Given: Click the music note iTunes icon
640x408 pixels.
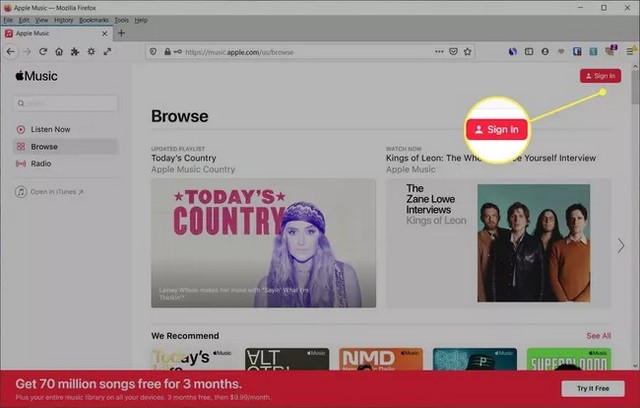Looking at the screenshot, I should [x=21, y=191].
